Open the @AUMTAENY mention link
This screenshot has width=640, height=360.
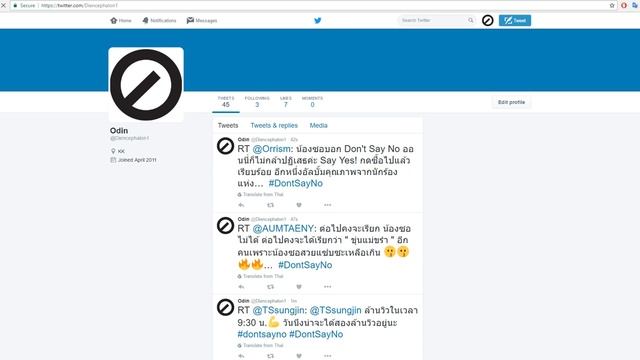tap(283, 229)
